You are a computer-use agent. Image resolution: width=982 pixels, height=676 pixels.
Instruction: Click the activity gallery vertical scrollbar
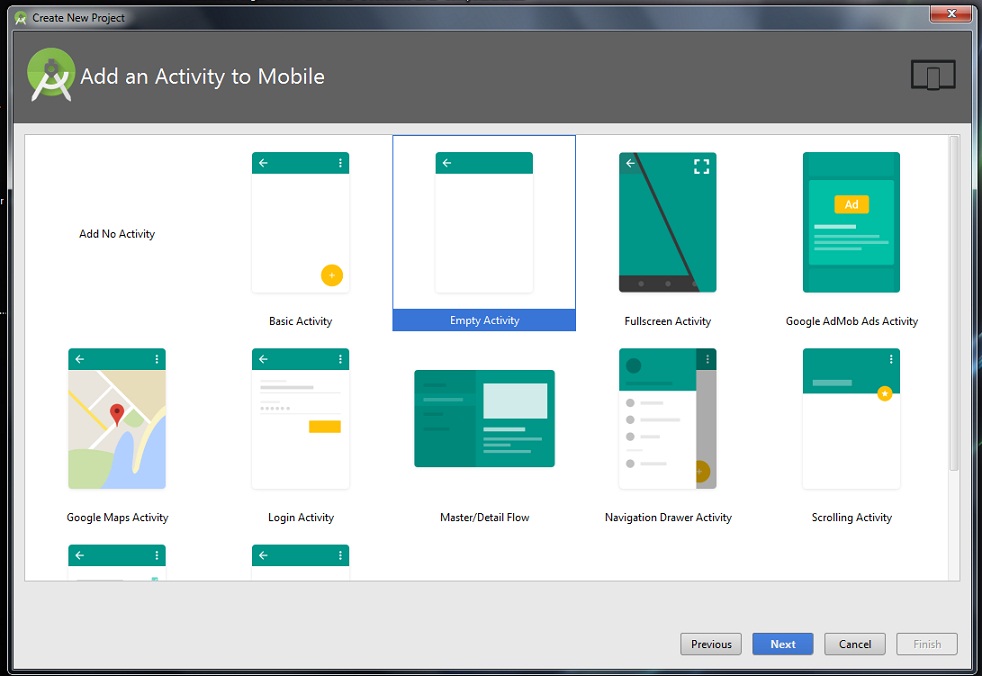(x=954, y=304)
